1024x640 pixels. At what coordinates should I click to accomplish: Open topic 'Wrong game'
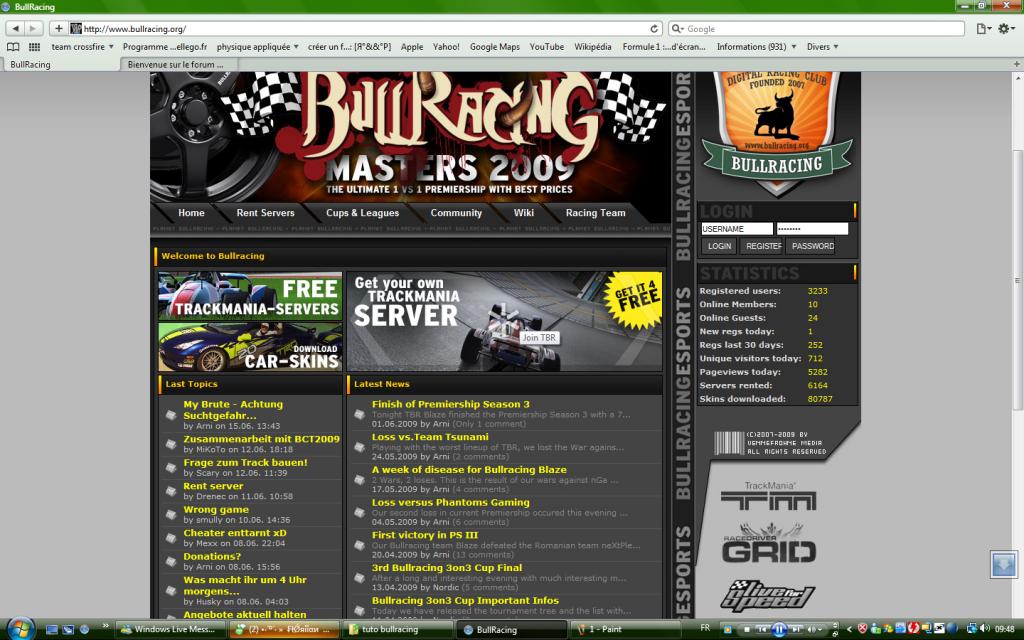click(x=216, y=509)
